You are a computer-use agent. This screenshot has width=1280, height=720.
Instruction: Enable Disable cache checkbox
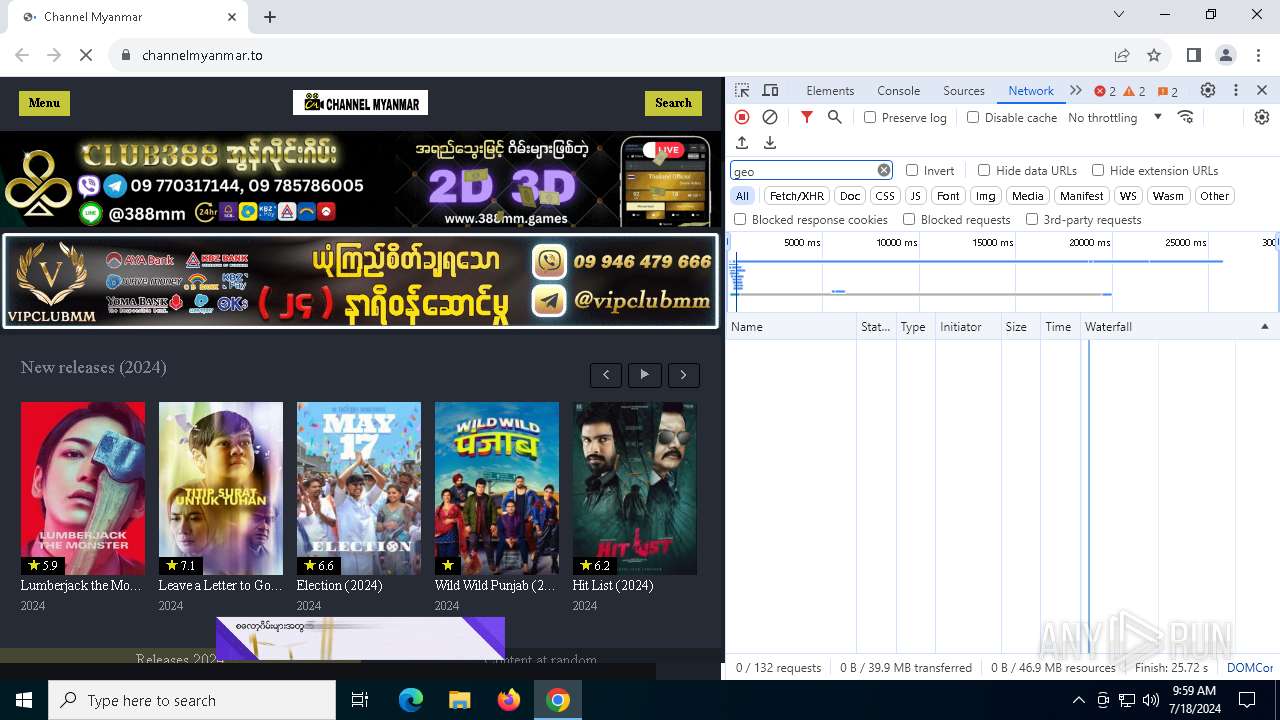point(973,117)
